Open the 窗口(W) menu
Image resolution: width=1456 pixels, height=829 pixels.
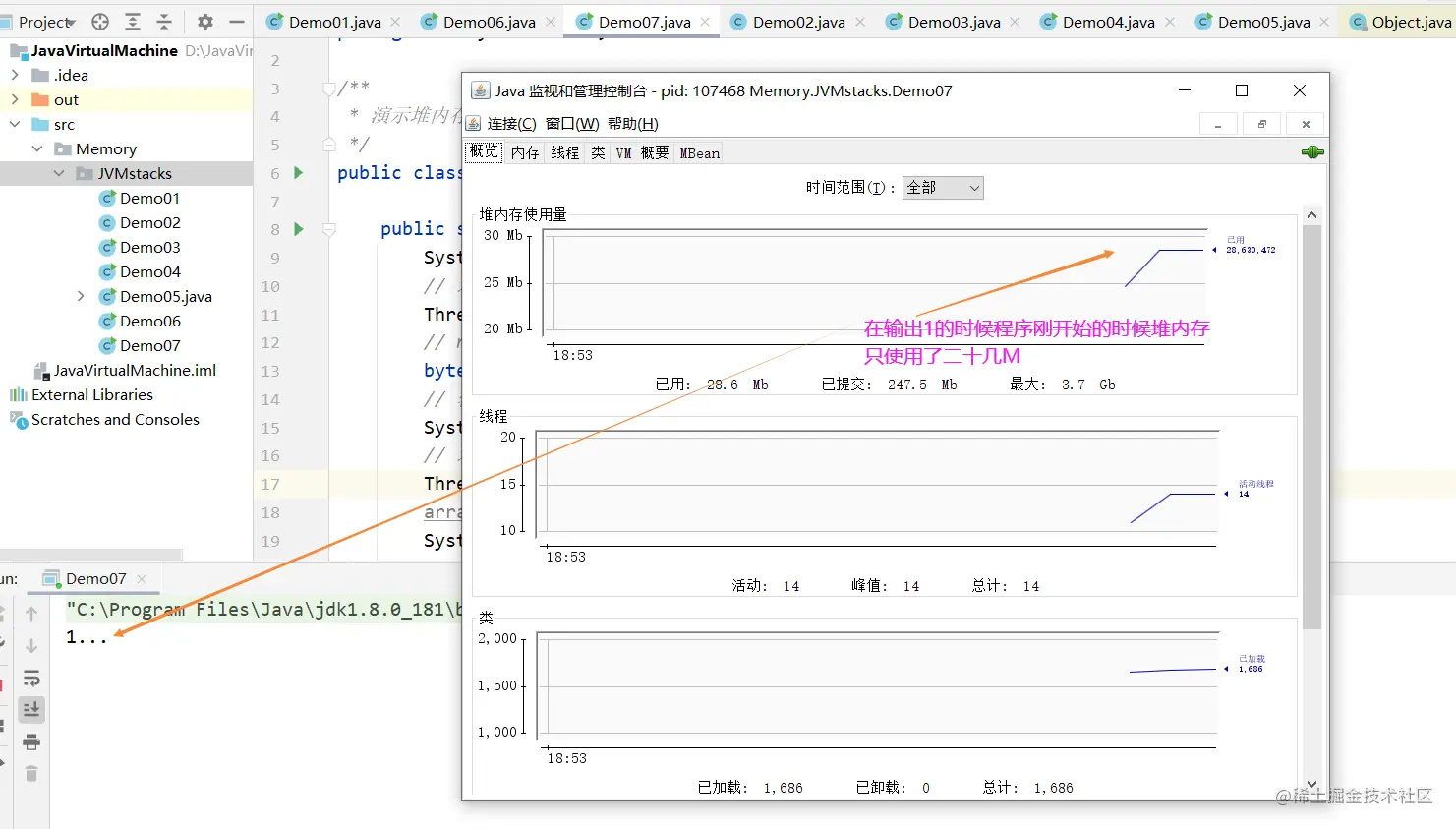572,123
